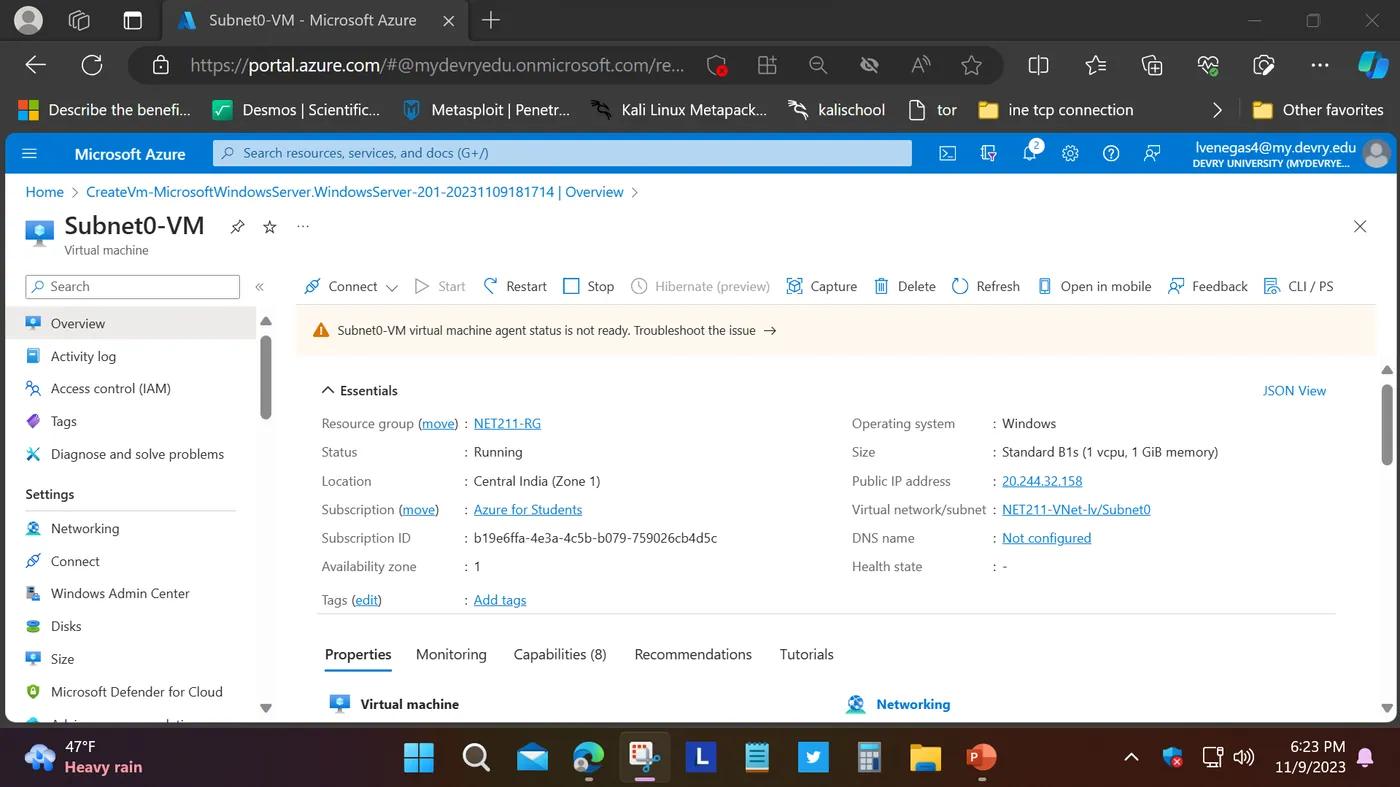Refresh the VM overview
This screenshot has height=787, width=1400.
click(x=986, y=286)
